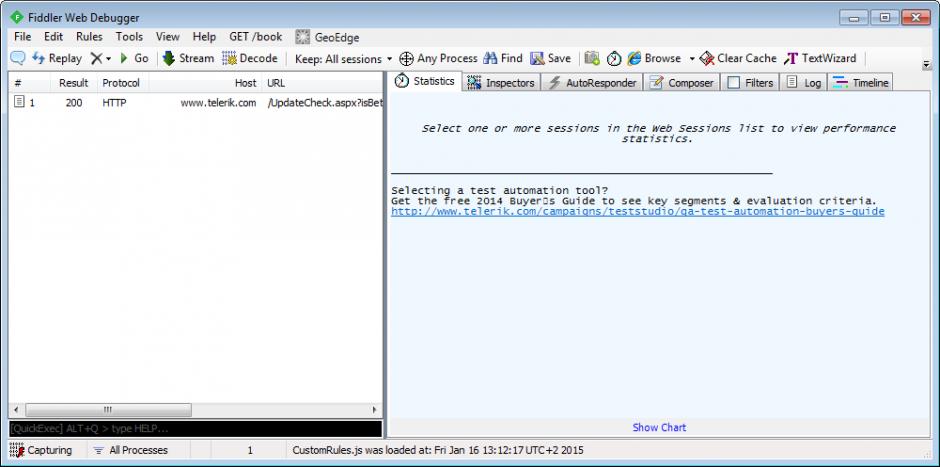
Task: Click the timer stopwatch icon
Action: 614,58
